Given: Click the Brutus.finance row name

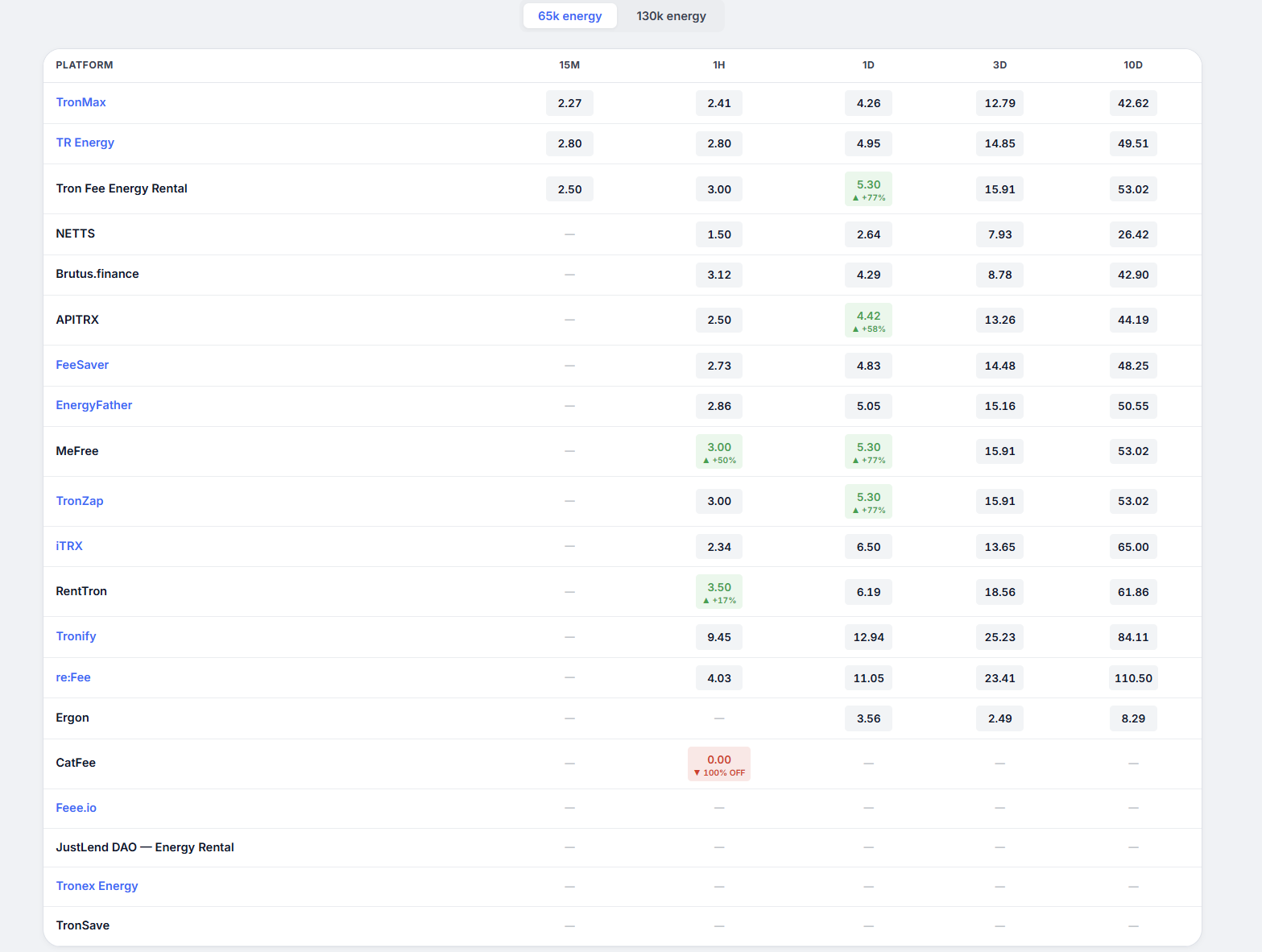Looking at the screenshot, I should (x=97, y=274).
